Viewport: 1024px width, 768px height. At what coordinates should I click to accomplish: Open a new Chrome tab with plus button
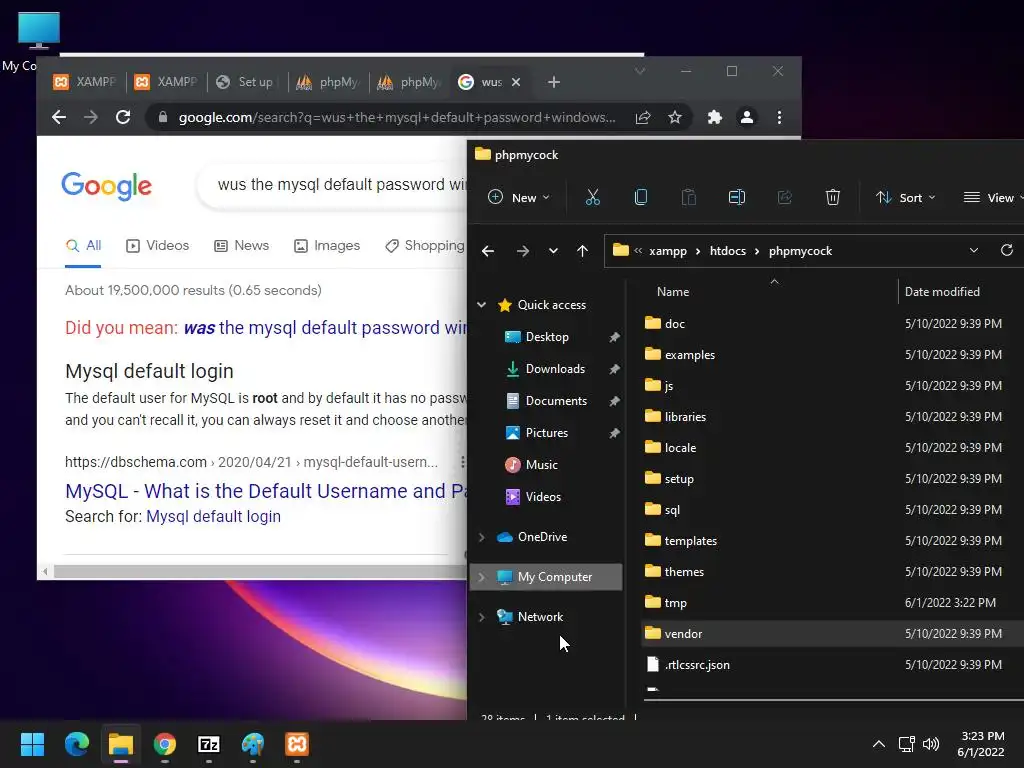[554, 82]
